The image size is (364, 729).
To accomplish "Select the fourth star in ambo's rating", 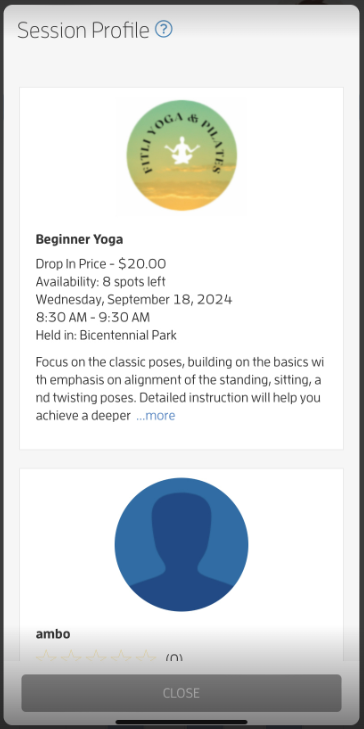I will [x=121, y=658].
